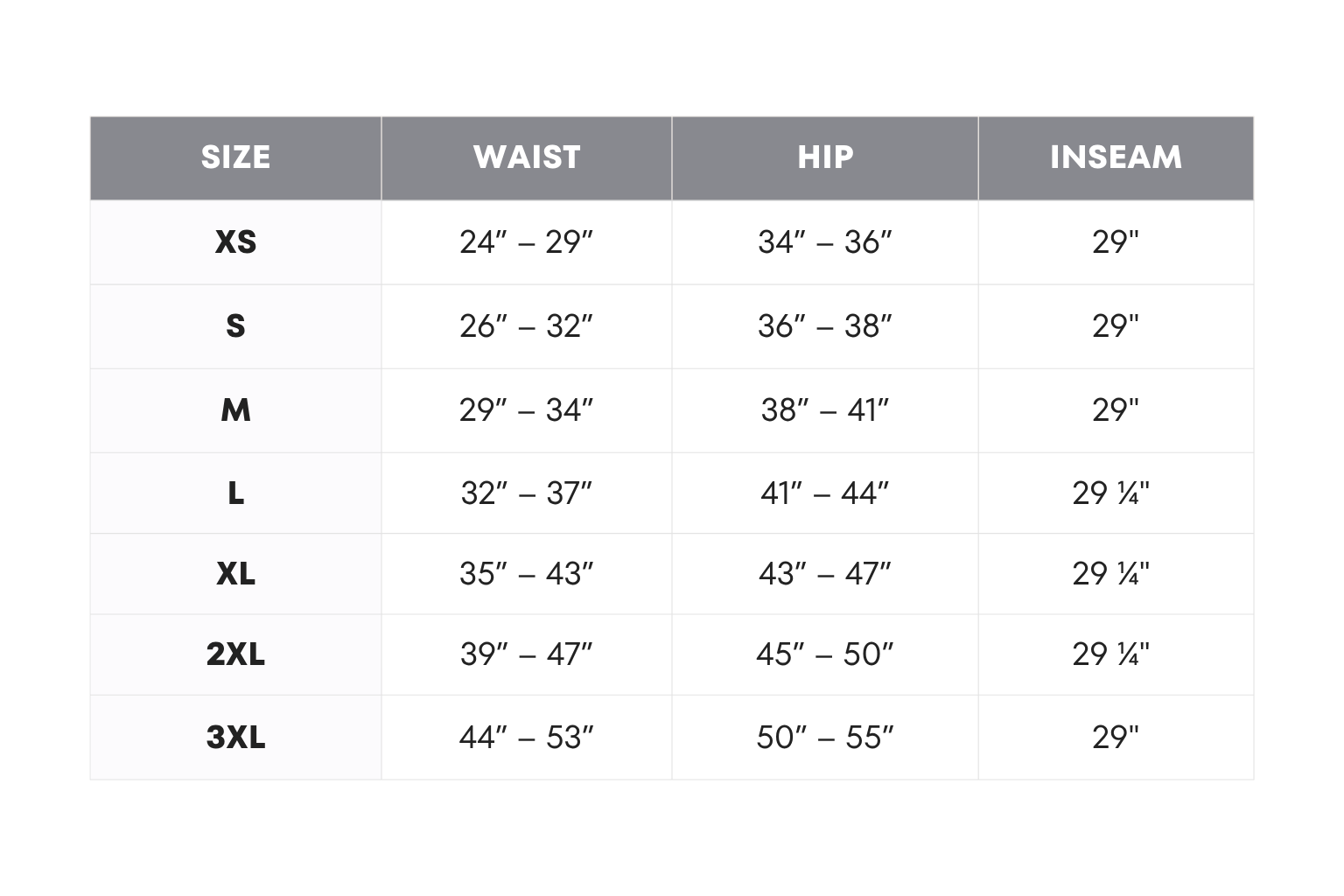Click the L hip measurement 41″ – 44″

pos(825,493)
